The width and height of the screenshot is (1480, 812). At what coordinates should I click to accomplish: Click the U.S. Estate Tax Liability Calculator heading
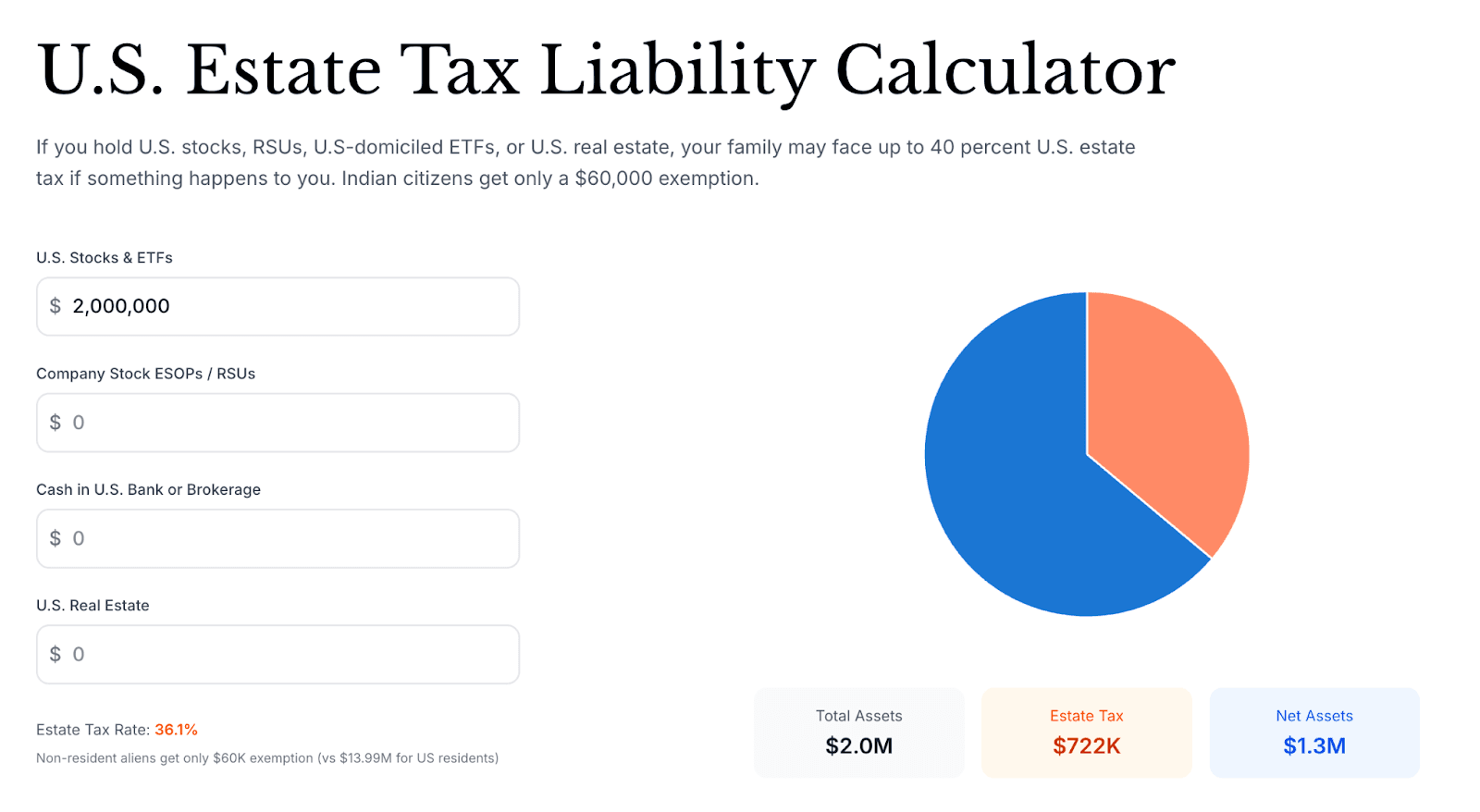pos(606,70)
